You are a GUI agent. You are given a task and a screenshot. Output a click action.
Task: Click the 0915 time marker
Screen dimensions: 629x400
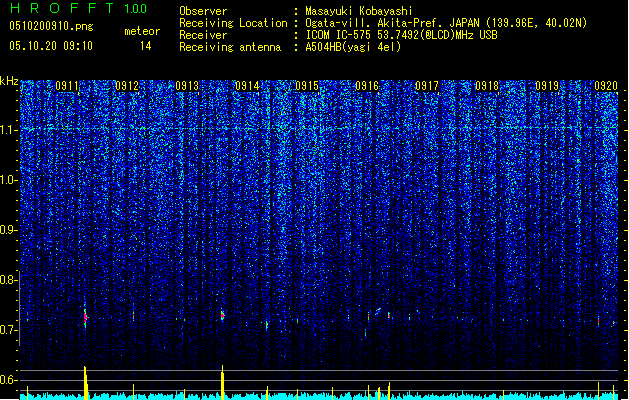(307, 86)
